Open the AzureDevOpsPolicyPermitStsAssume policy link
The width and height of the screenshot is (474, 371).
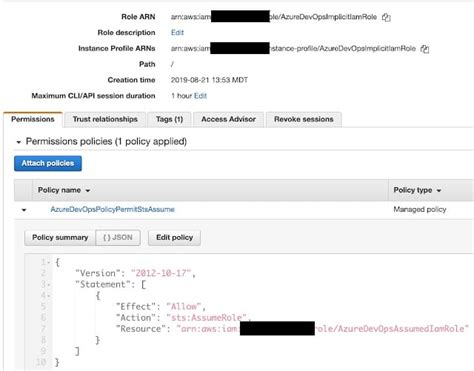click(113, 209)
